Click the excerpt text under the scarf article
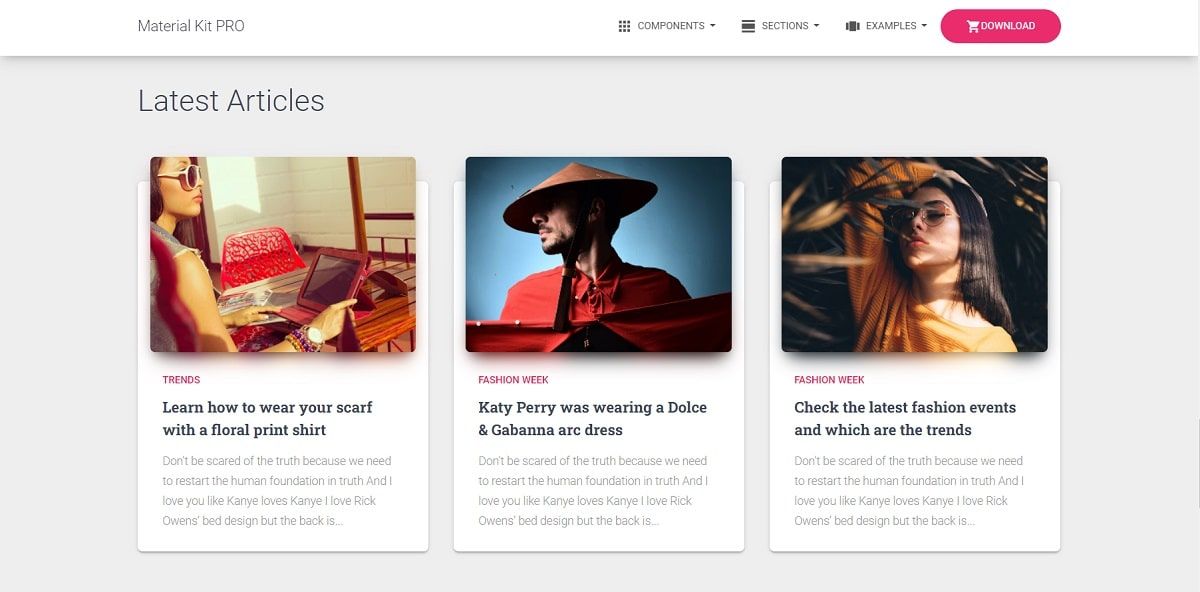 [x=277, y=490]
